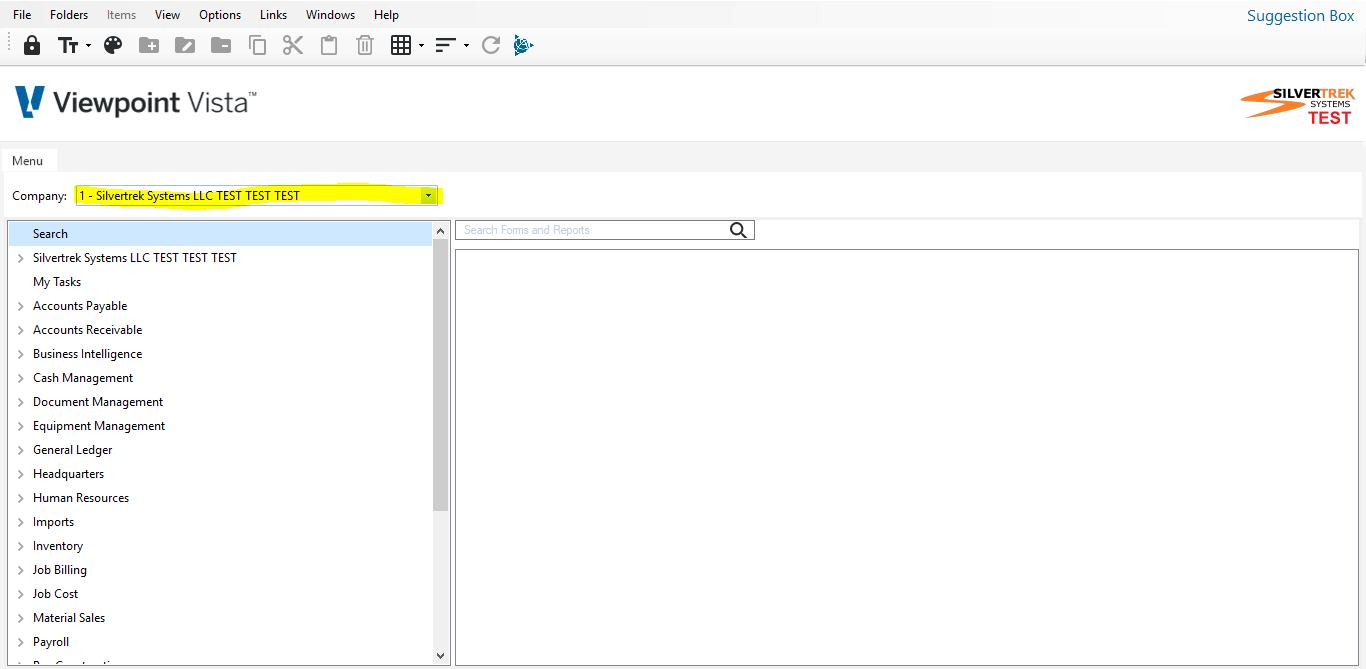Image resolution: width=1366 pixels, height=669 pixels.
Task: Open the Help menu
Action: click(x=386, y=15)
